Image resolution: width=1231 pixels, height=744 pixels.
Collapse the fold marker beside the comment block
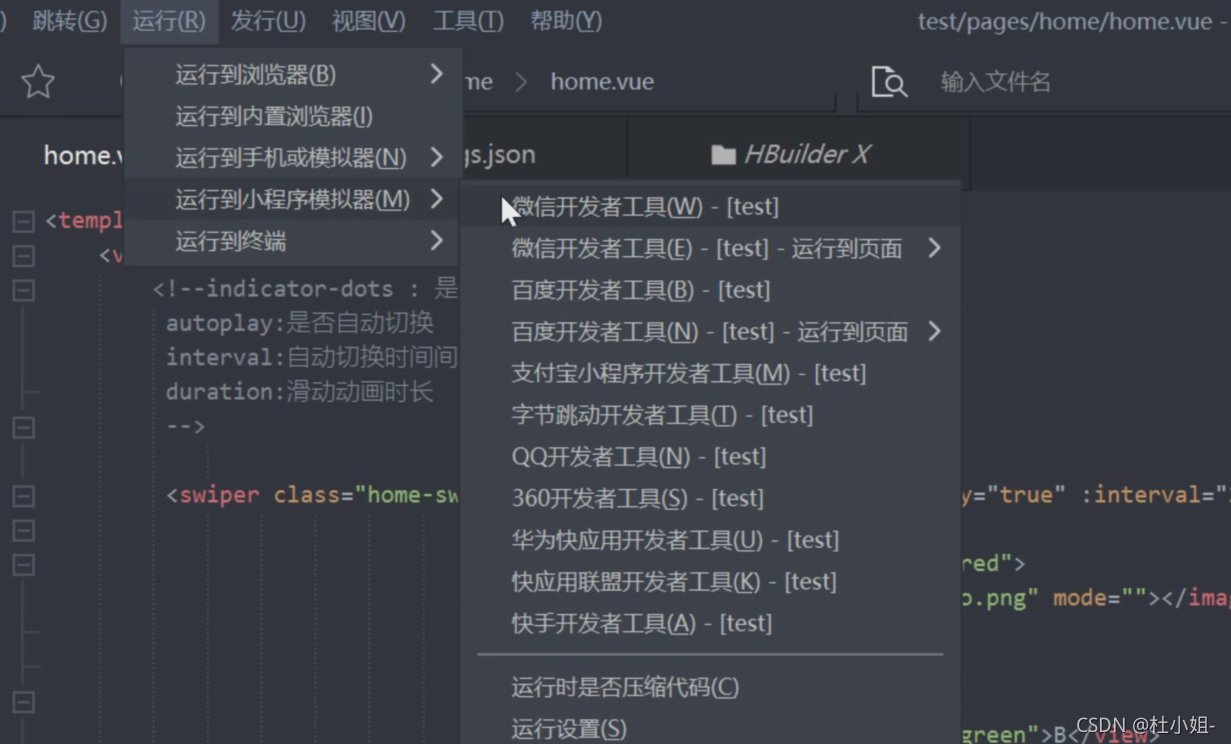click(x=23, y=291)
